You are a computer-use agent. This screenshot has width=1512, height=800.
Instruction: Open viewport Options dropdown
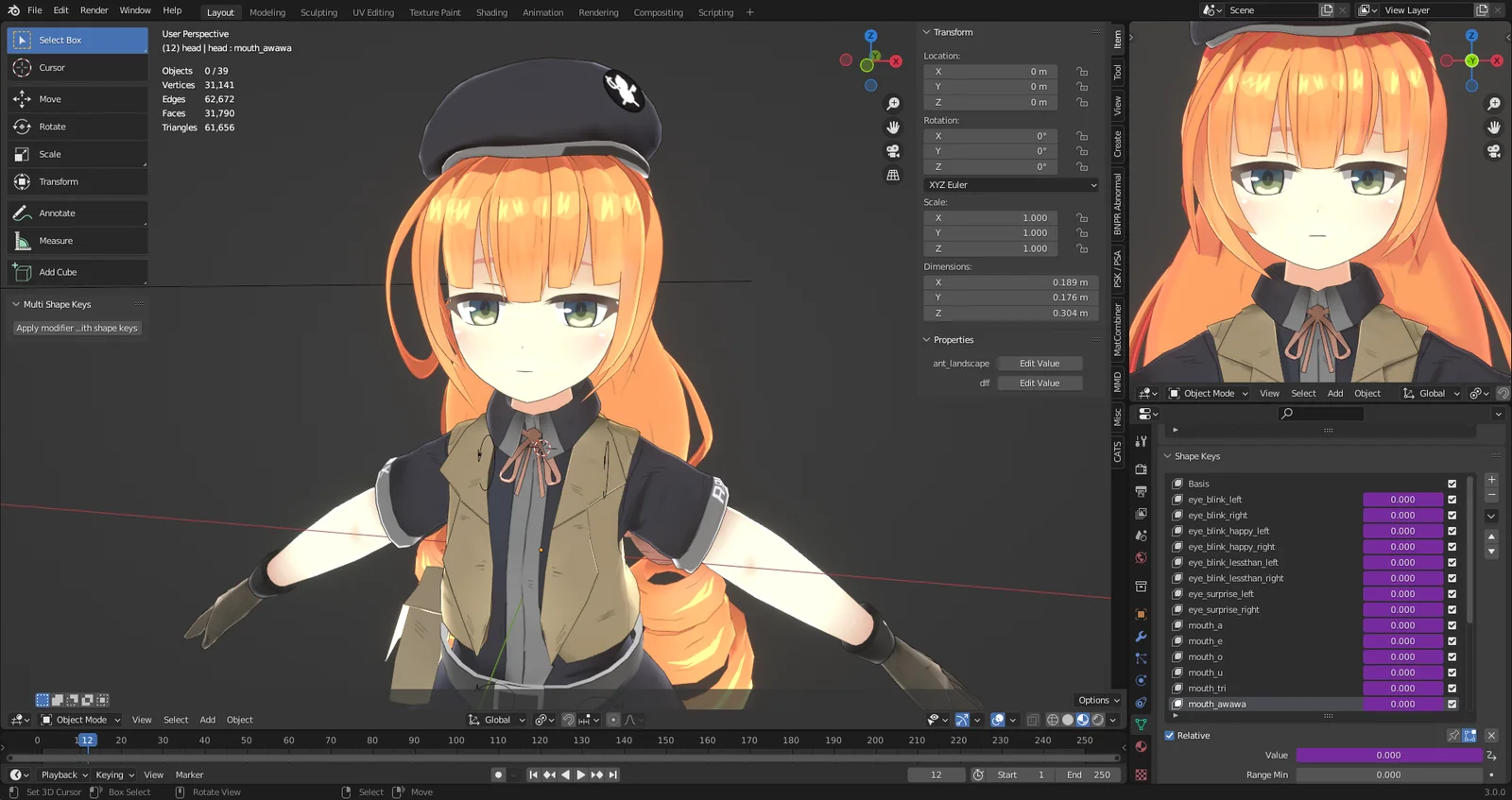pyautogui.click(x=1098, y=700)
